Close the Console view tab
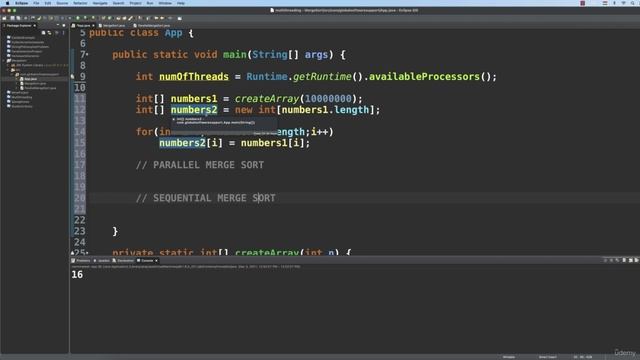Screen dimensions: 640x360 point(156,260)
